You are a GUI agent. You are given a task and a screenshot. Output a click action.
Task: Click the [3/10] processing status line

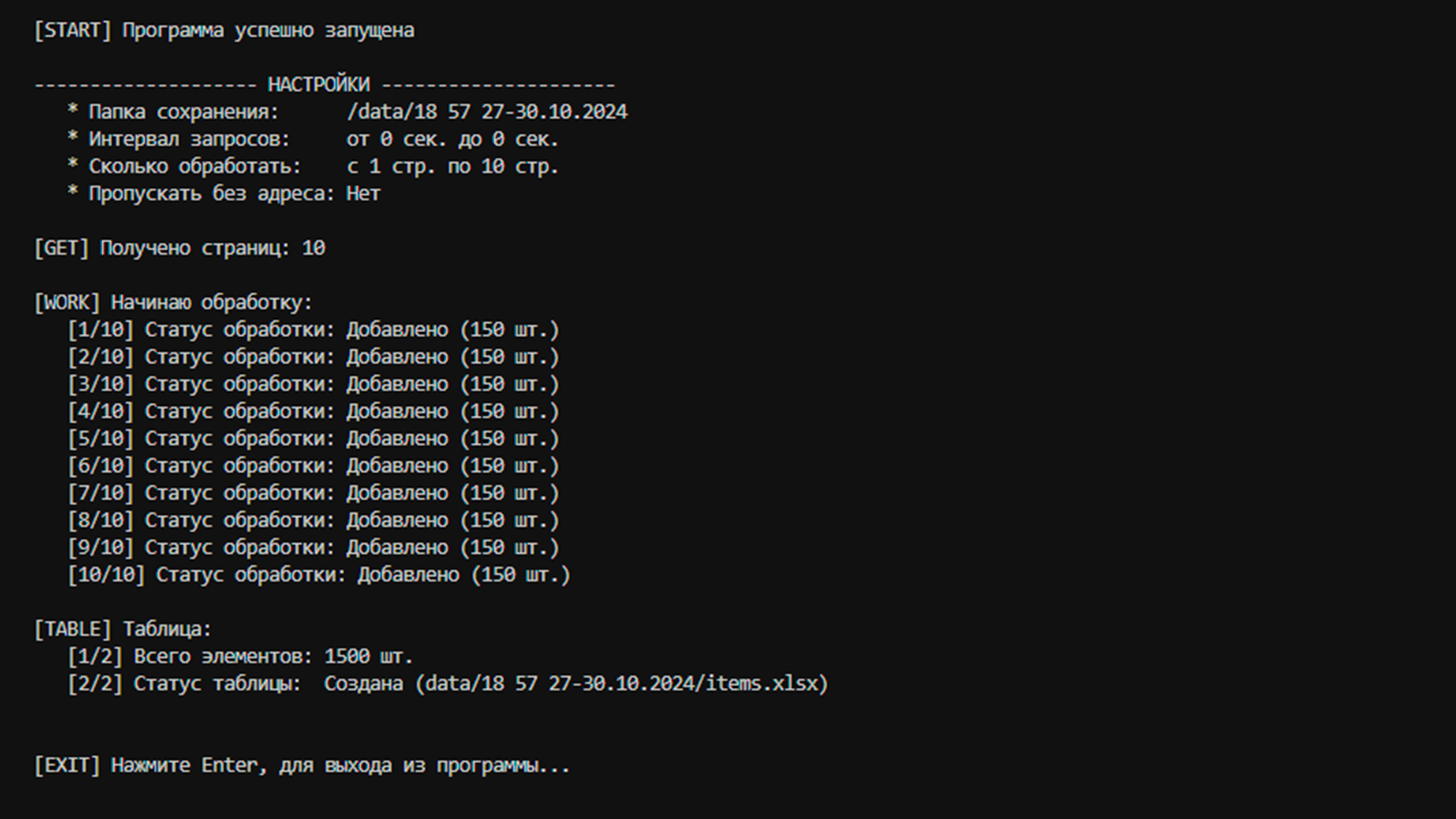pyautogui.click(x=313, y=384)
